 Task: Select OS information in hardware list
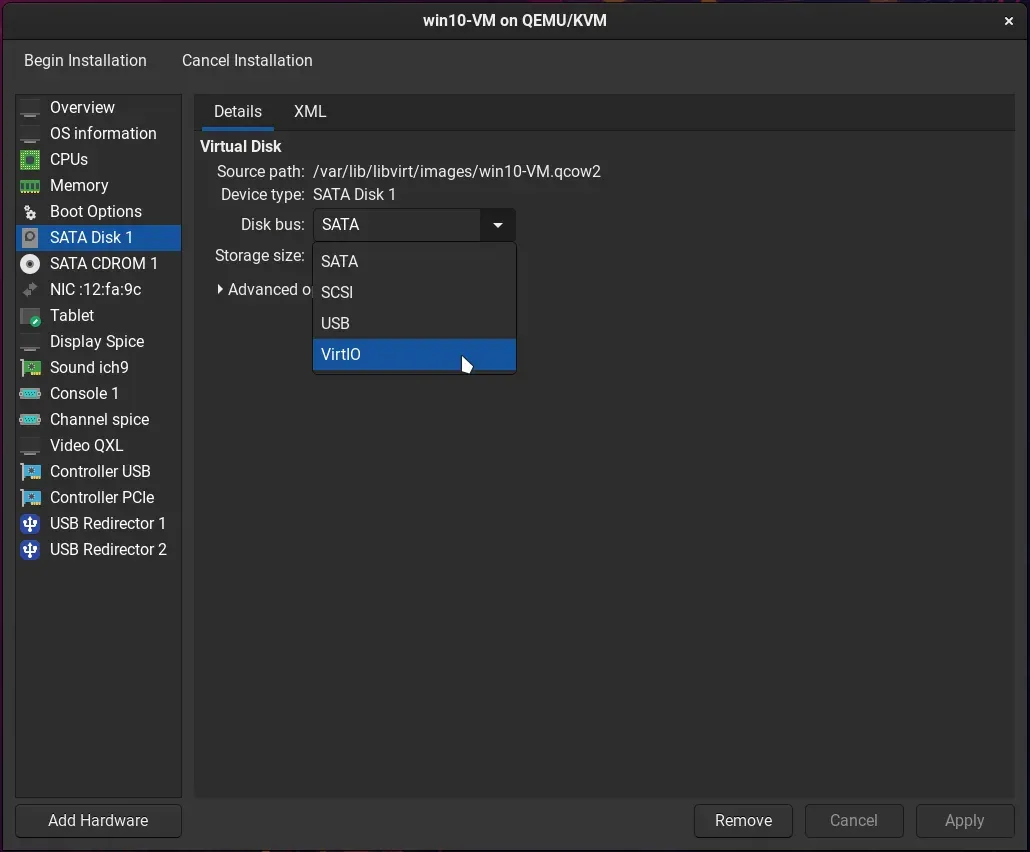[x=99, y=133]
